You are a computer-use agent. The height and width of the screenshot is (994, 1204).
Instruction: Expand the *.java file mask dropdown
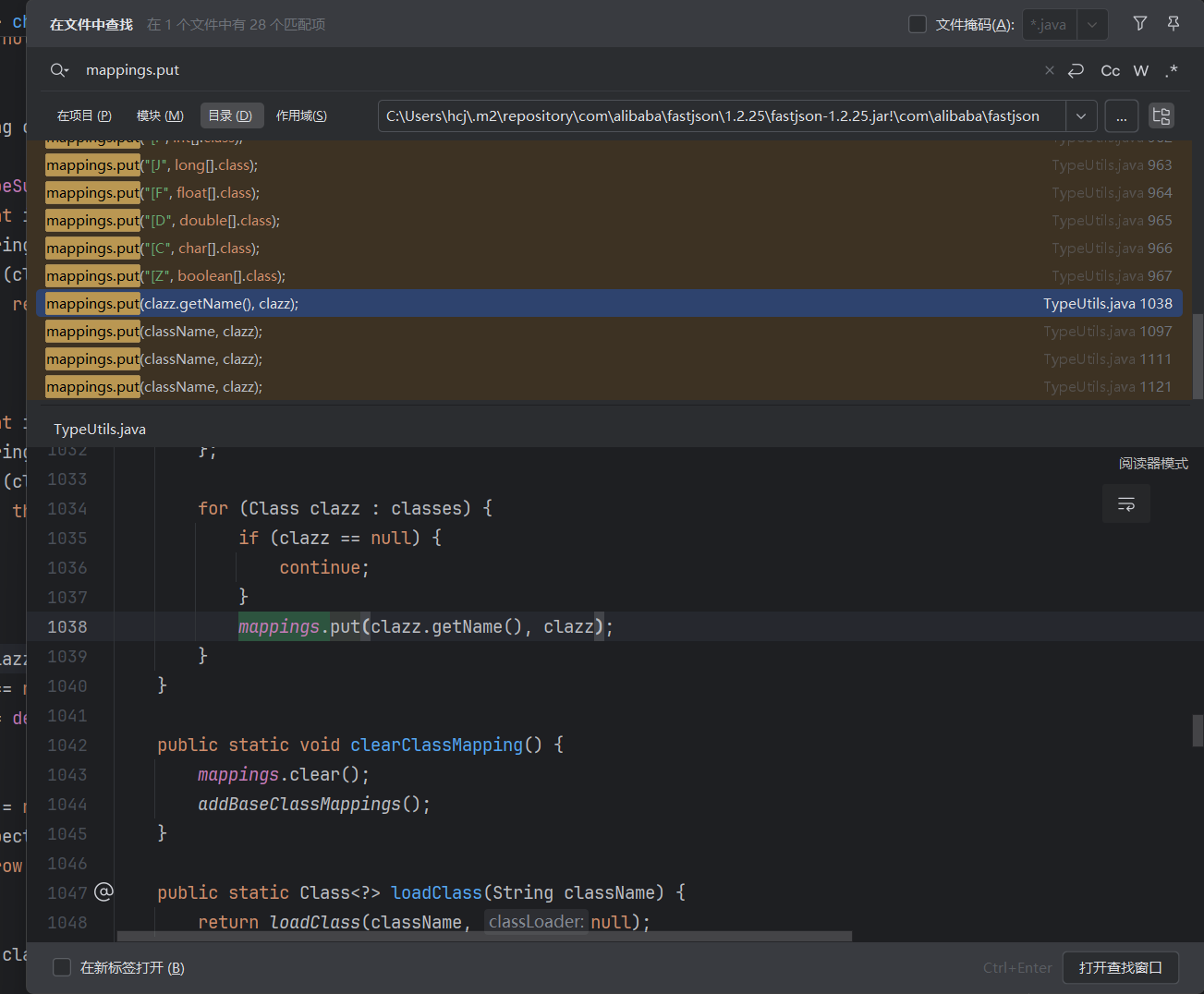pyautogui.click(x=1091, y=25)
